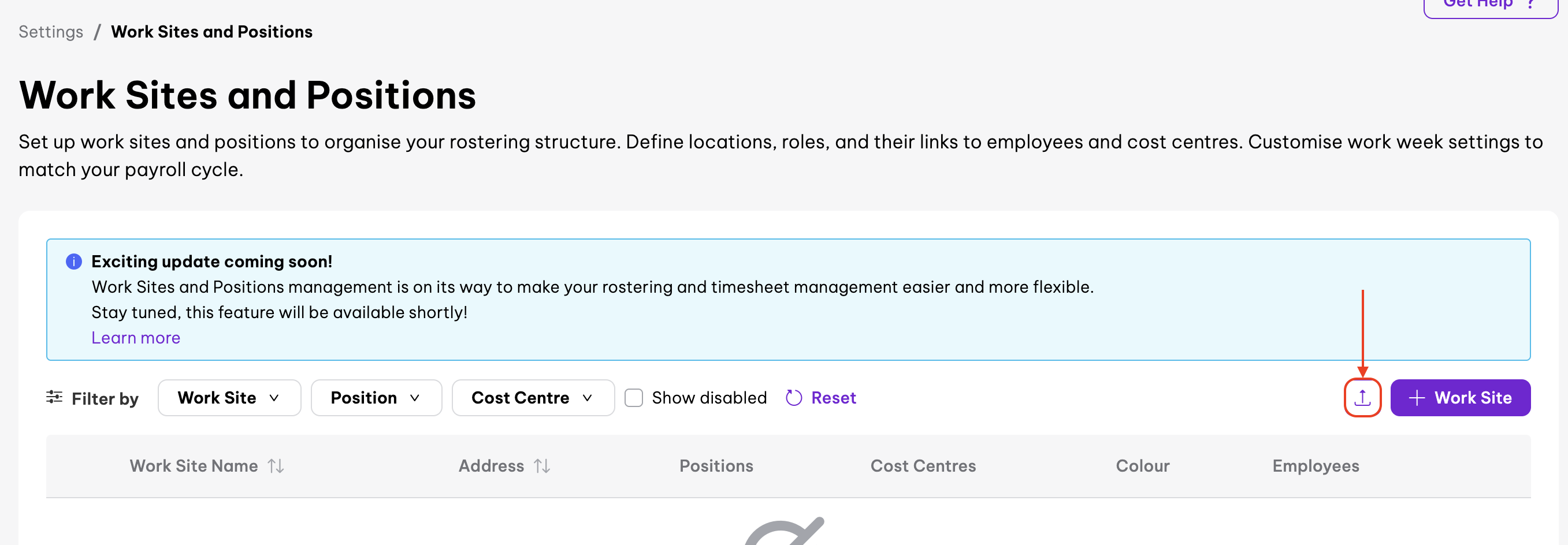
Task: Go to Settings breadcrumb
Action: pos(50,32)
